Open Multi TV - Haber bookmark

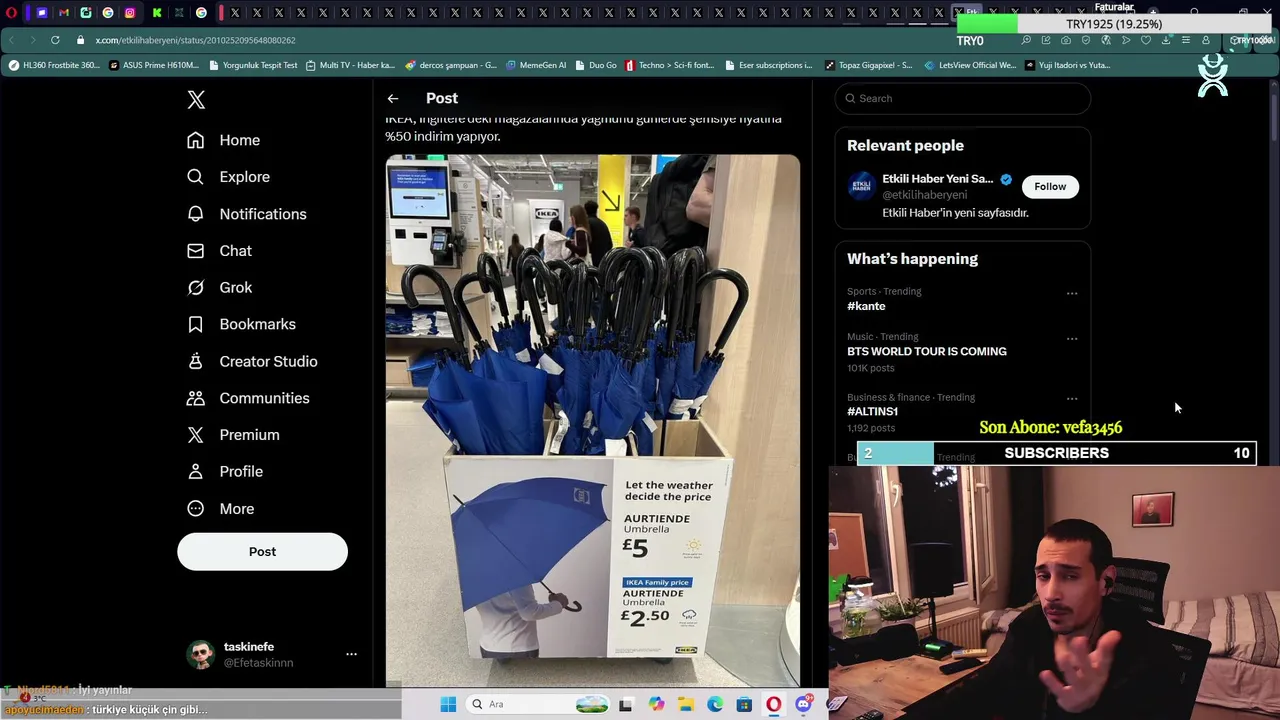click(x=350, y=65)
